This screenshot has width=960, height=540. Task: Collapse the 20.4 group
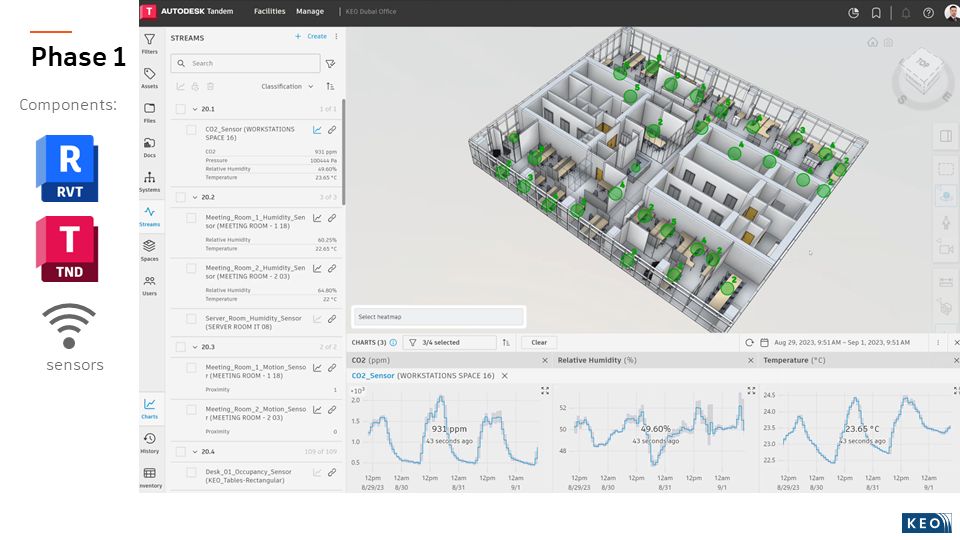tap(195, 452)
